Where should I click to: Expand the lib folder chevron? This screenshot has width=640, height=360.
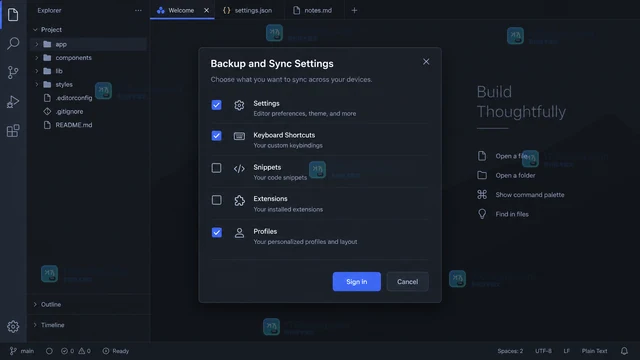point(37,71)
